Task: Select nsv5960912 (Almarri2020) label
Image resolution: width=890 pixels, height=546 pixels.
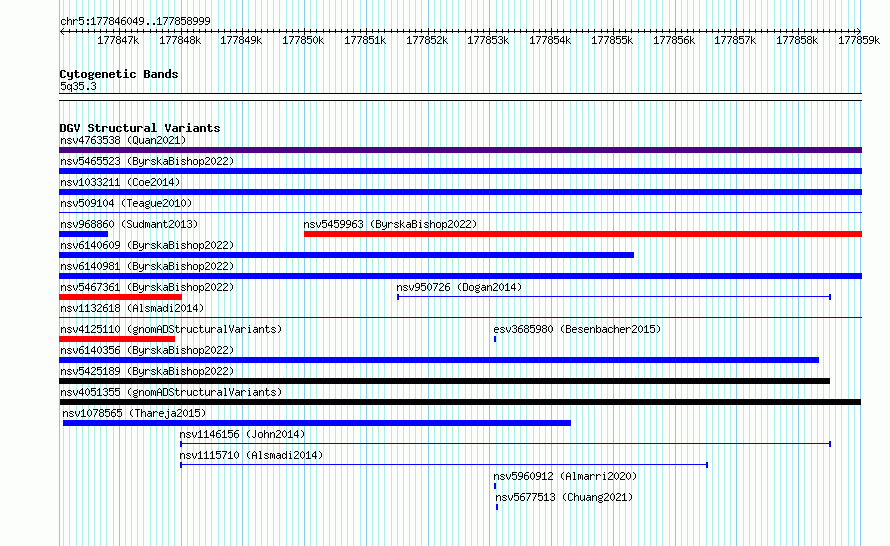Action: click(x=565, y=476)
